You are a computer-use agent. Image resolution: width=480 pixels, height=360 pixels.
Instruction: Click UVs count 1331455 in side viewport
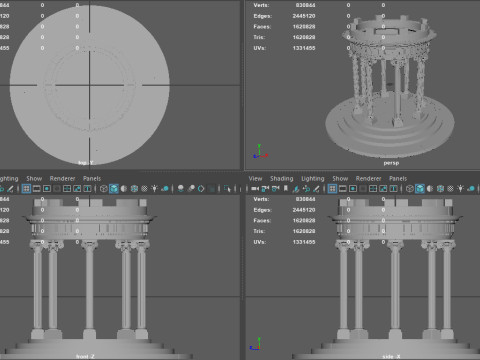(x=304, y=242)
